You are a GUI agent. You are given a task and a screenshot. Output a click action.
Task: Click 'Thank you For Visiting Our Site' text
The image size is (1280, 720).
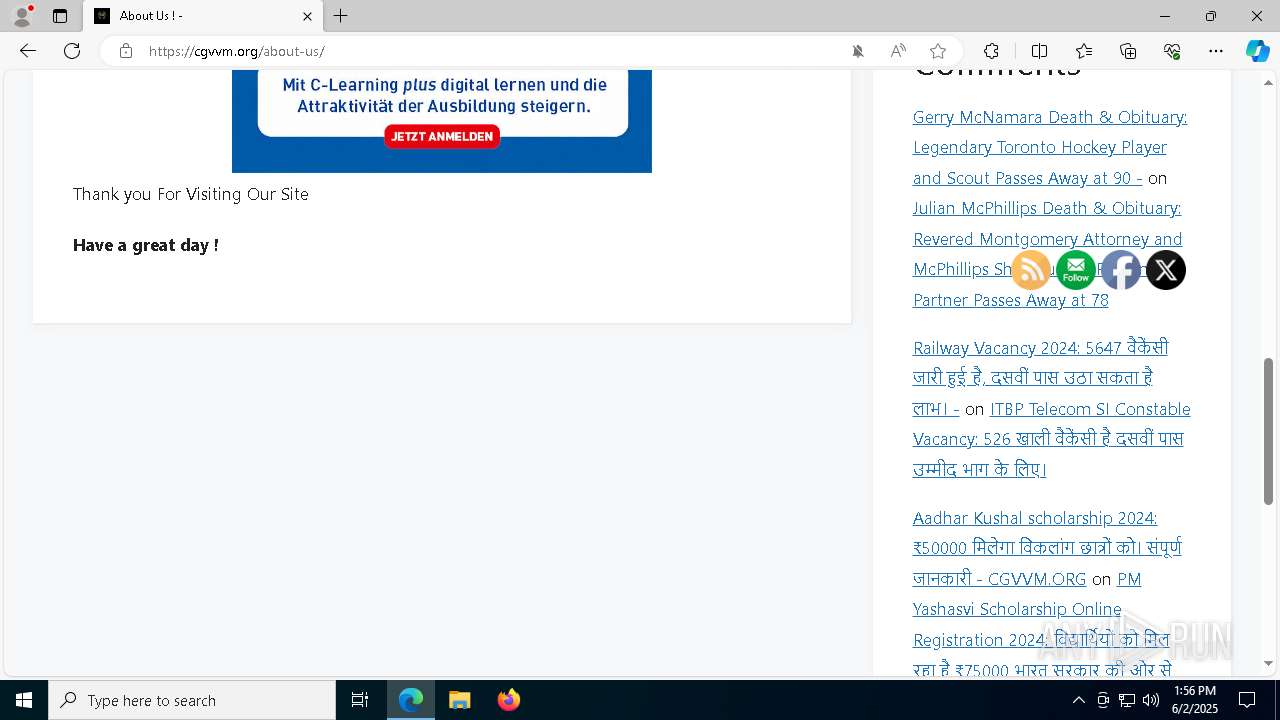191,194
